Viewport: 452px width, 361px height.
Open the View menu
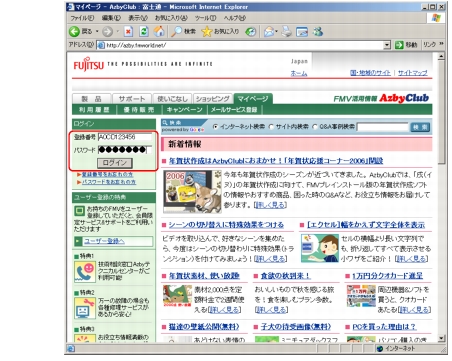pyautogui.click(x=138, y=18)
